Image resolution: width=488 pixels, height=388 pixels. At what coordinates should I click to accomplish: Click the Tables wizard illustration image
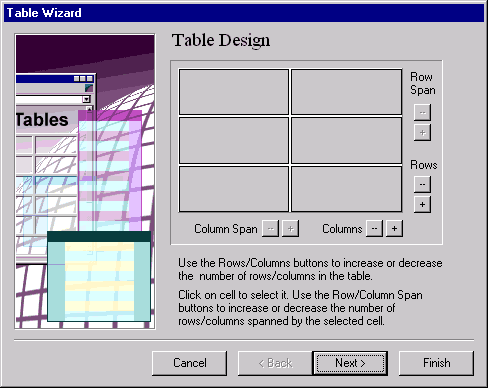[85, 181]
